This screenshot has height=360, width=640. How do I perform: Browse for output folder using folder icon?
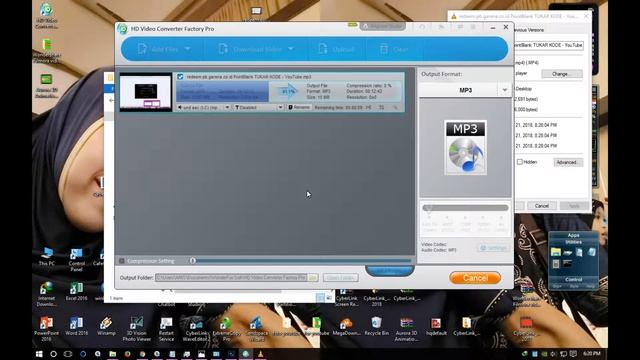(313, 278)
